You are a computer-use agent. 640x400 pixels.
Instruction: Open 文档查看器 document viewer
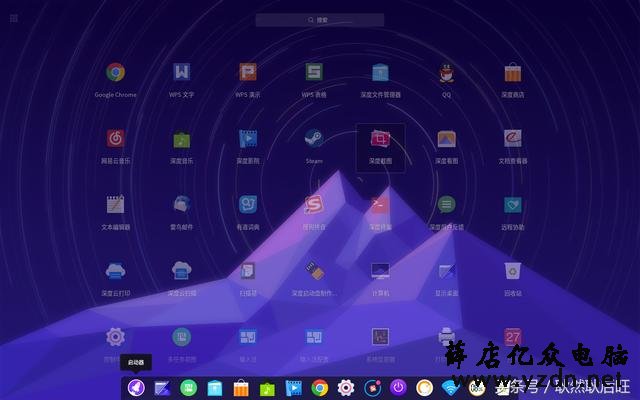pyautogui.click(x=513, y=139)
